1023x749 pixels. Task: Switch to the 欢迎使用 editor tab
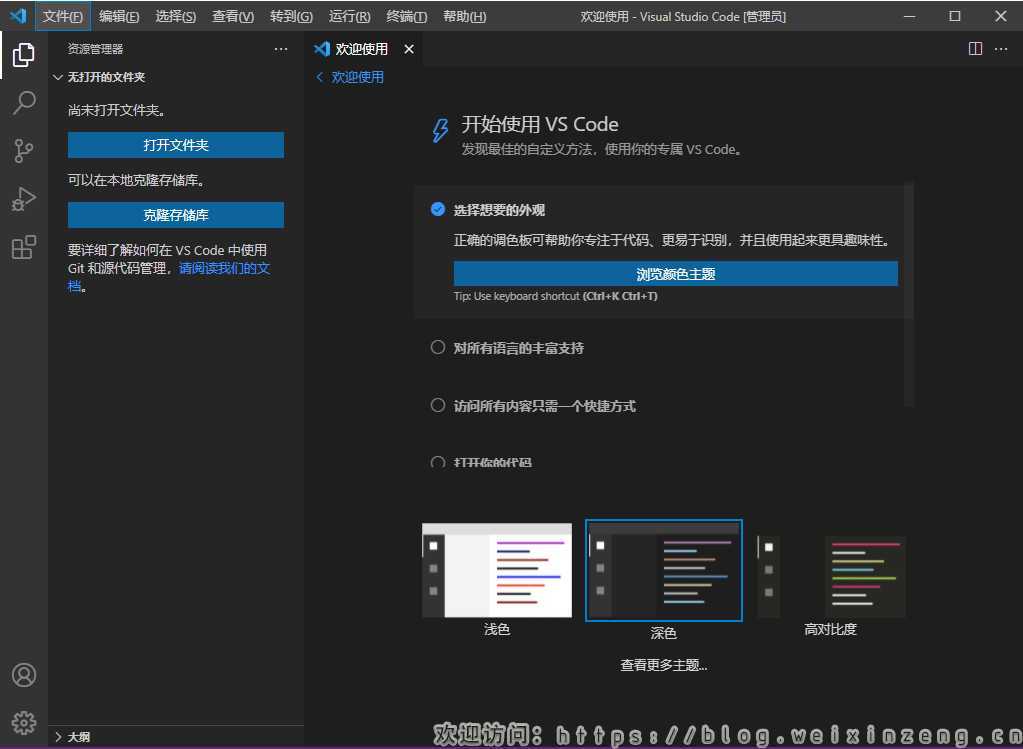[361, 49]
